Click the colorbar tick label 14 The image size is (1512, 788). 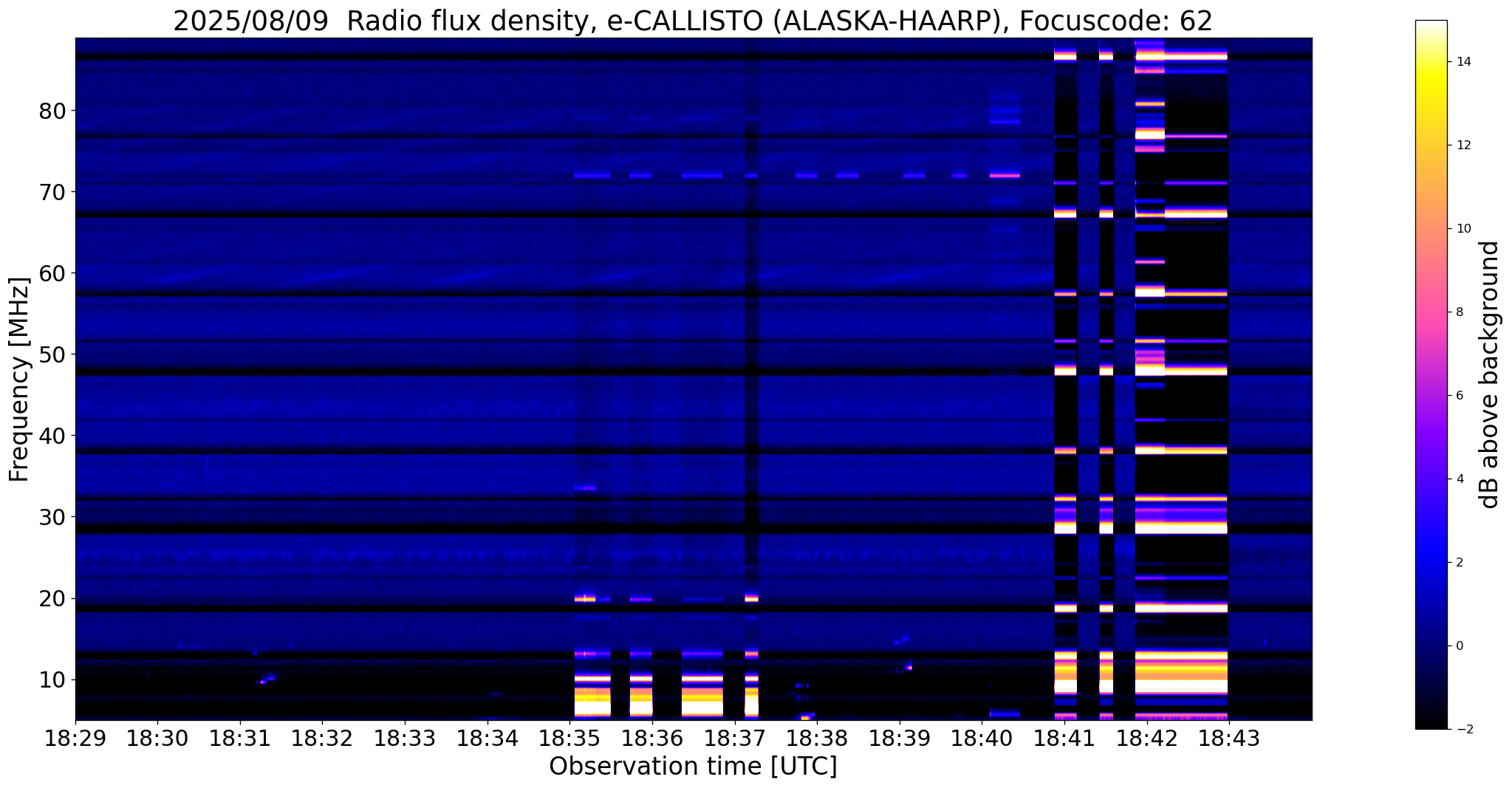click(1463, 61)
